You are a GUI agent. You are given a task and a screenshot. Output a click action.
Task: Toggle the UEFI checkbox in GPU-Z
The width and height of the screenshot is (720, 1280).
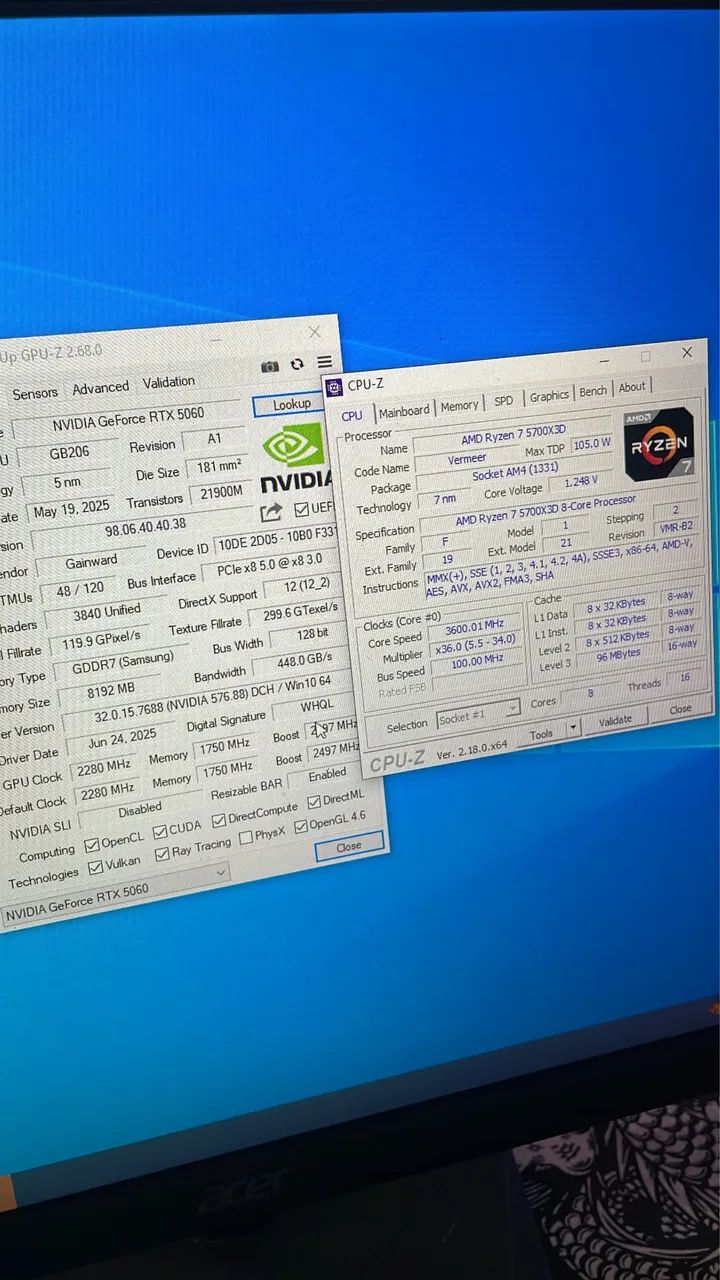point(302,510)
